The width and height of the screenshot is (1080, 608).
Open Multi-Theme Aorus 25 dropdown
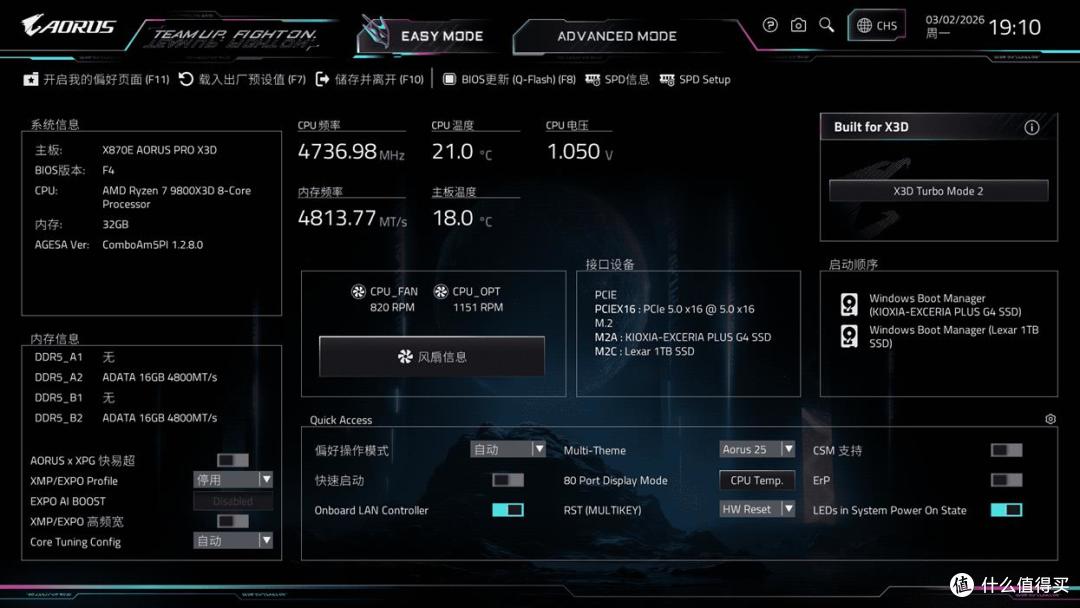coord(757,450)
